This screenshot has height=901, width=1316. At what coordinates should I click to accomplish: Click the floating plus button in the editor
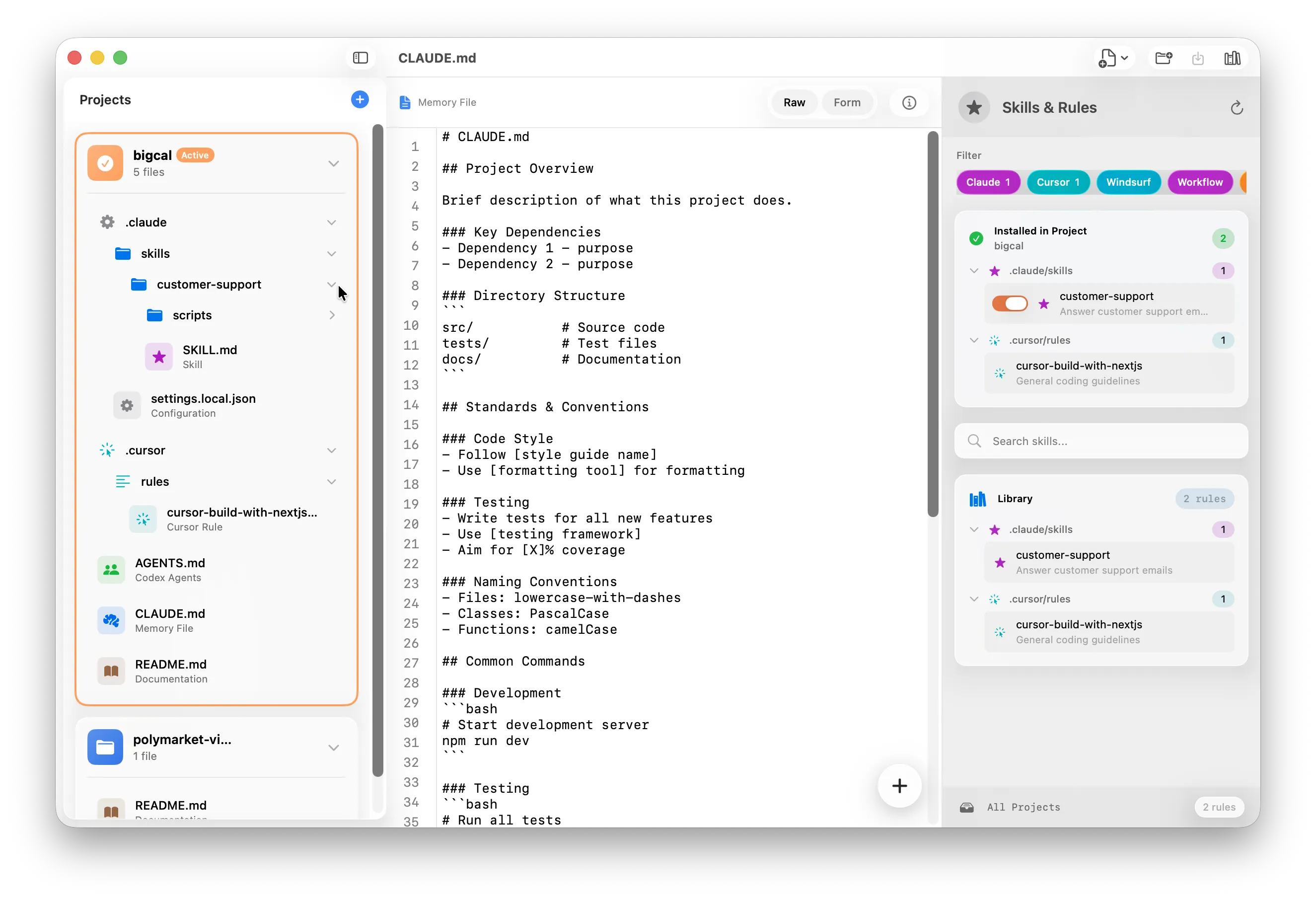click(899, 785)
